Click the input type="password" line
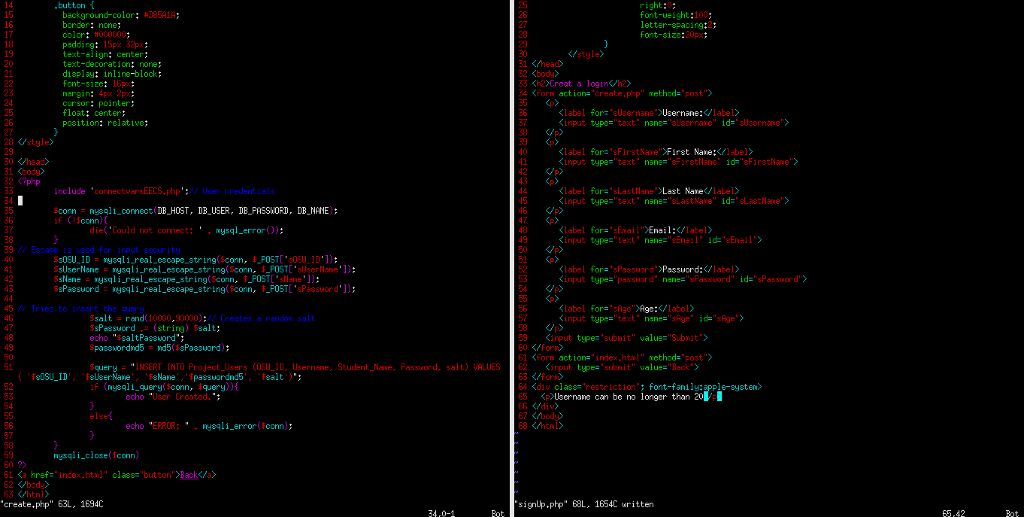 tap(683, 279)
